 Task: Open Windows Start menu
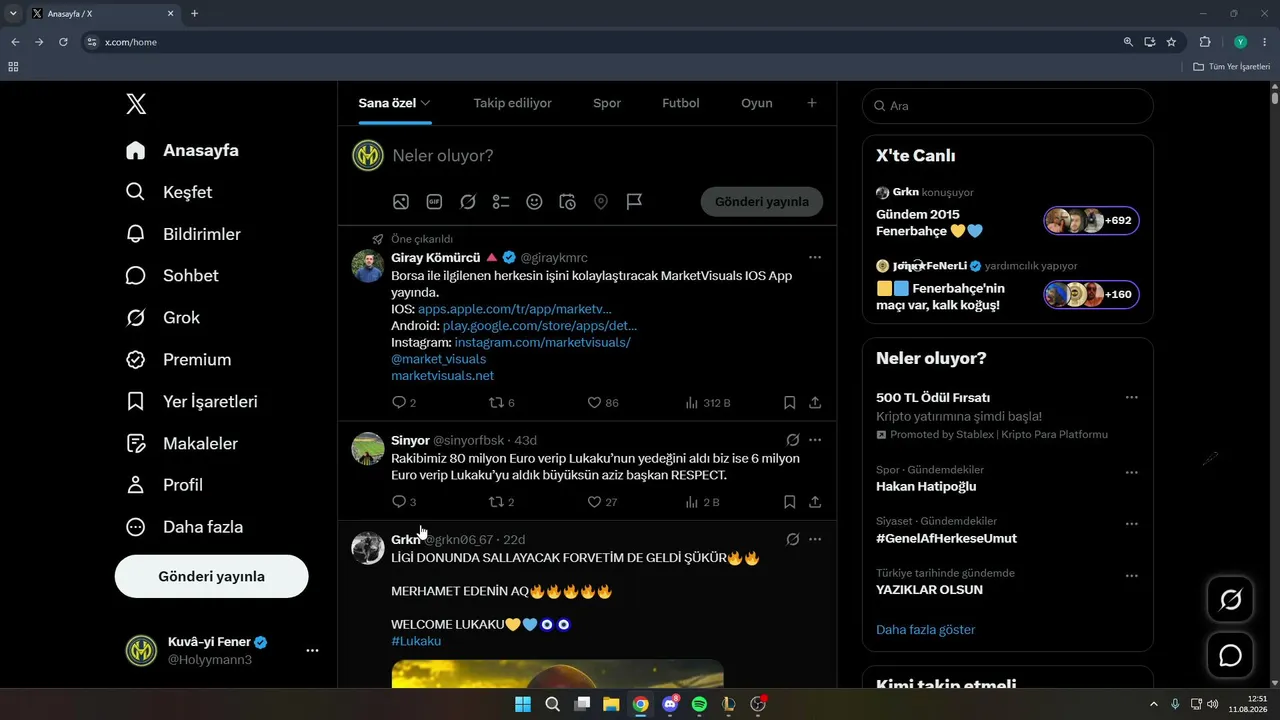point(523,704)
